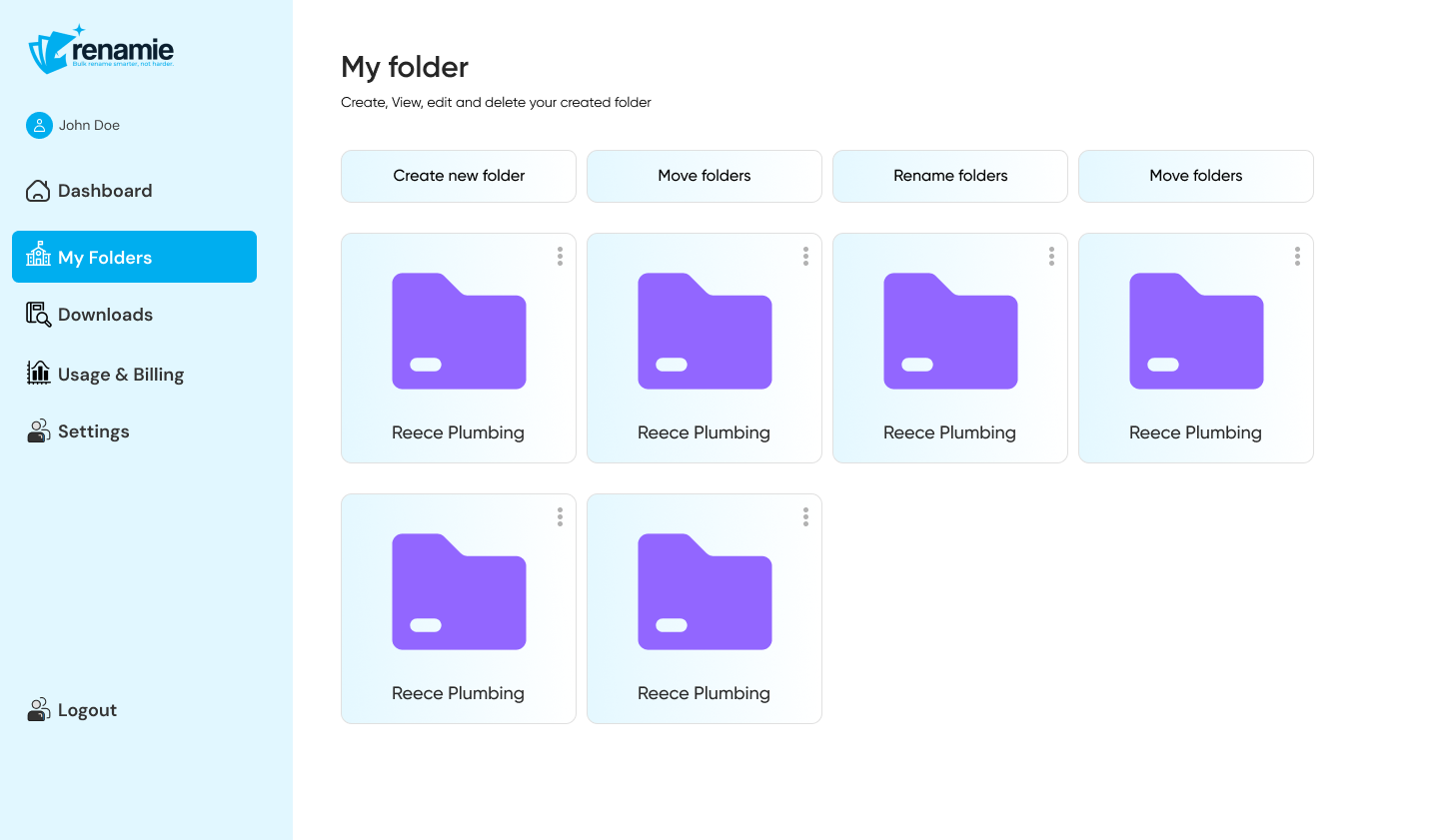Click the Rename folders button
1439x840 pixels.
point(950,176)
